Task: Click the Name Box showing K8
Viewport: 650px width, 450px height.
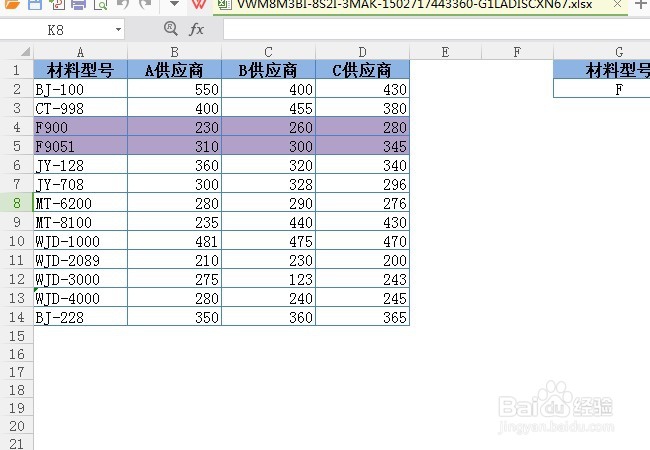Action: (x=56, y=30)
